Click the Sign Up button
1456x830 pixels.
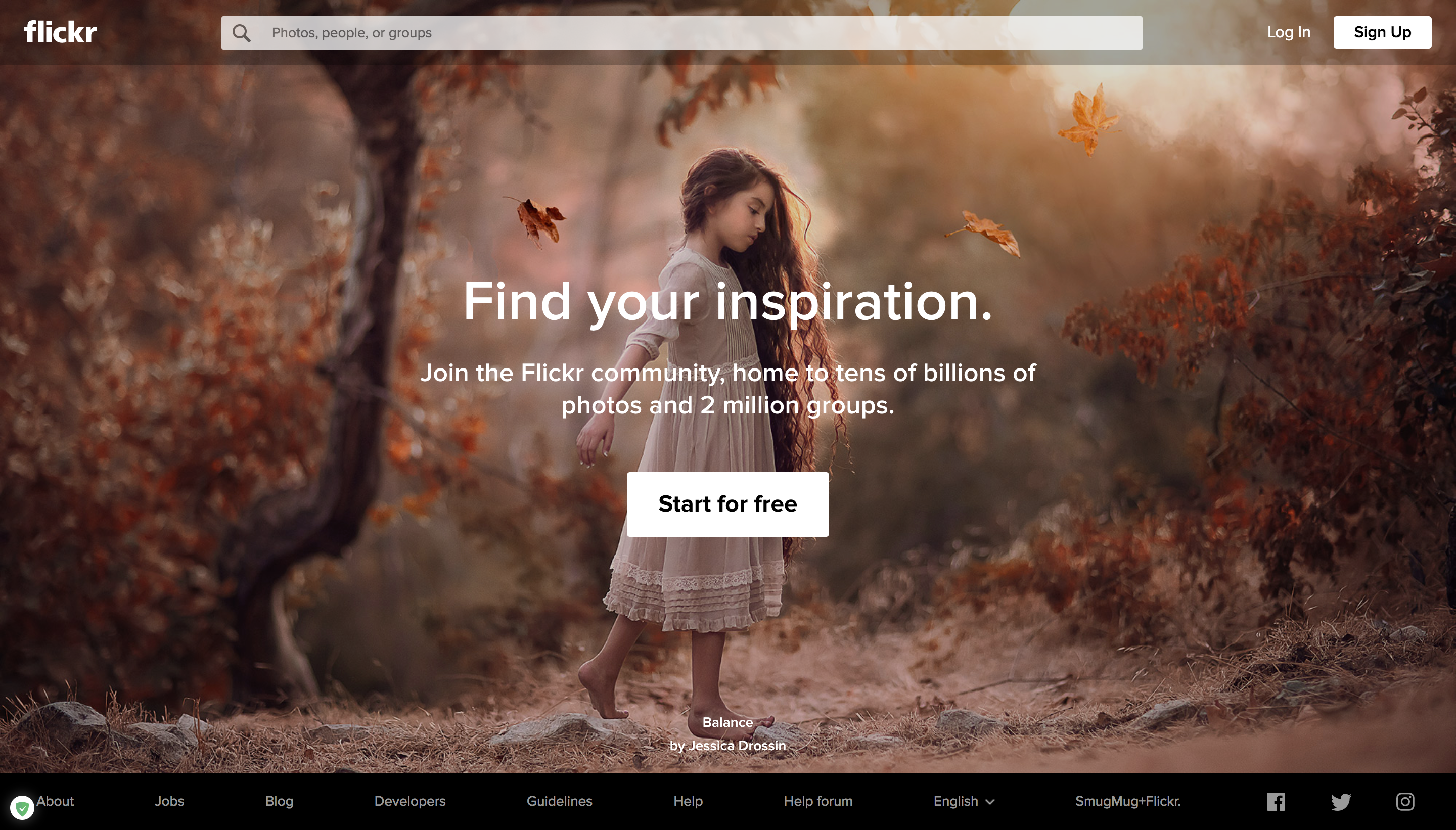pyautogui.click(x=1382, y=32)
